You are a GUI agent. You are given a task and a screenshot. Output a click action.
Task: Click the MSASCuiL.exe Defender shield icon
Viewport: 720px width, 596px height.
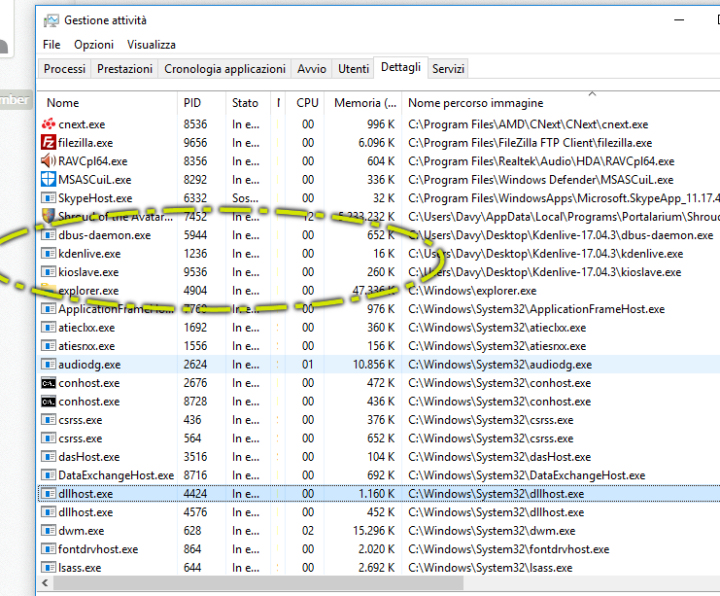(x=48, y=180)
